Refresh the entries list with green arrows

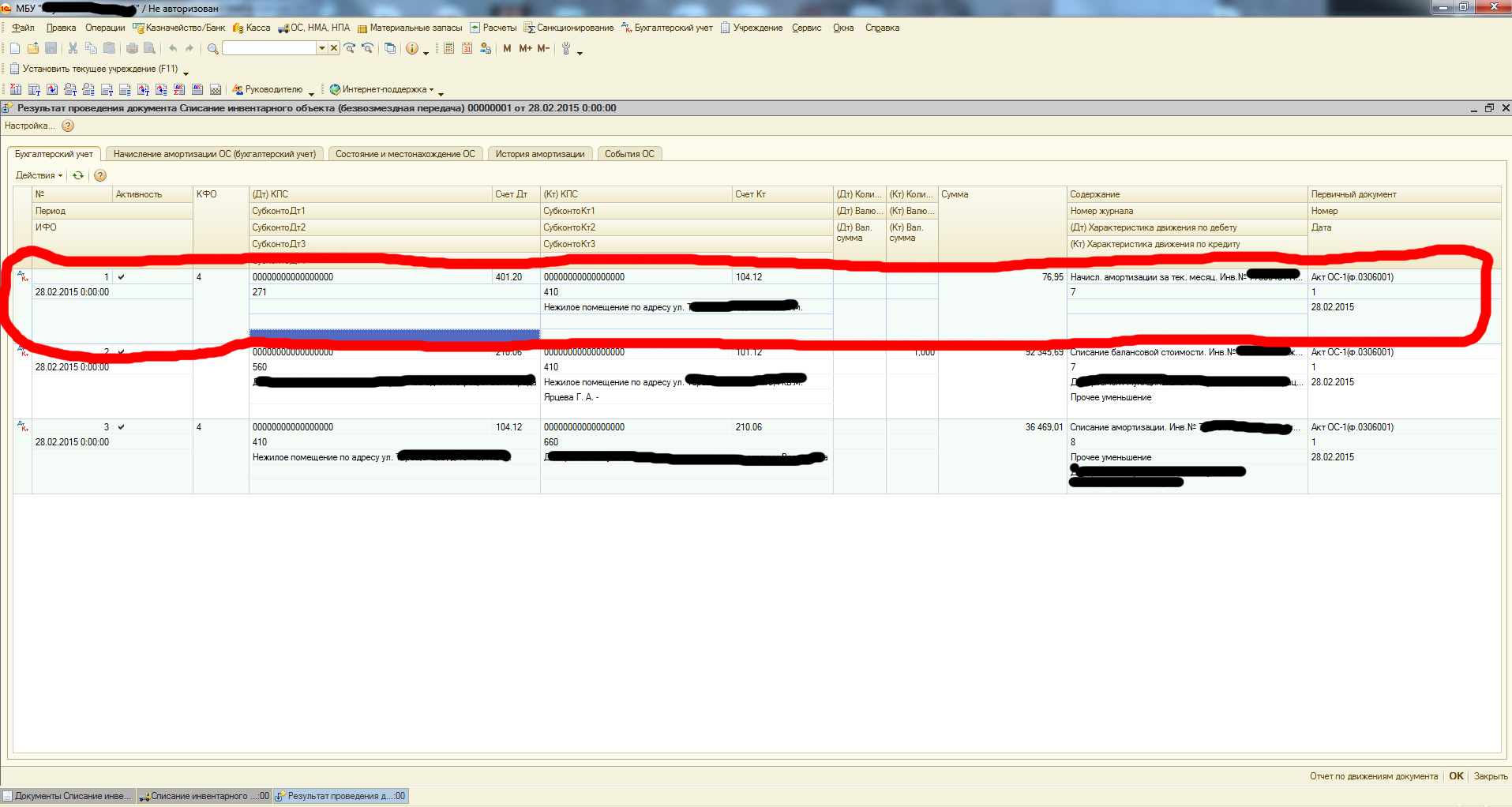(x=78, y=175)
